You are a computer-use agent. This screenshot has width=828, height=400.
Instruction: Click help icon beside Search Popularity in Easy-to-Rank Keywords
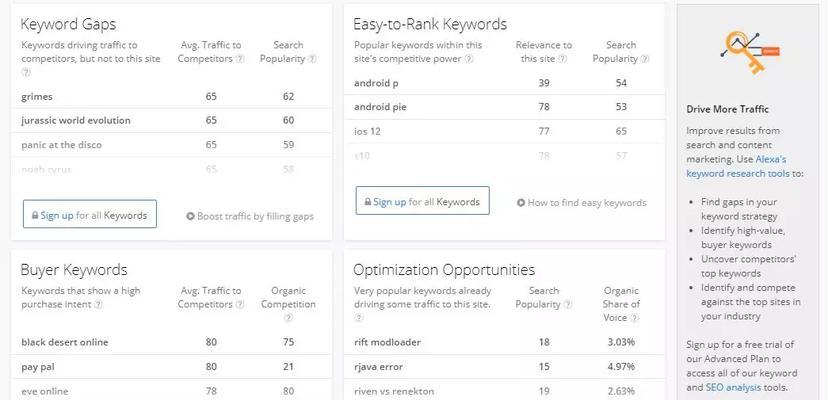pyautogui.click(x=645, y=59)
